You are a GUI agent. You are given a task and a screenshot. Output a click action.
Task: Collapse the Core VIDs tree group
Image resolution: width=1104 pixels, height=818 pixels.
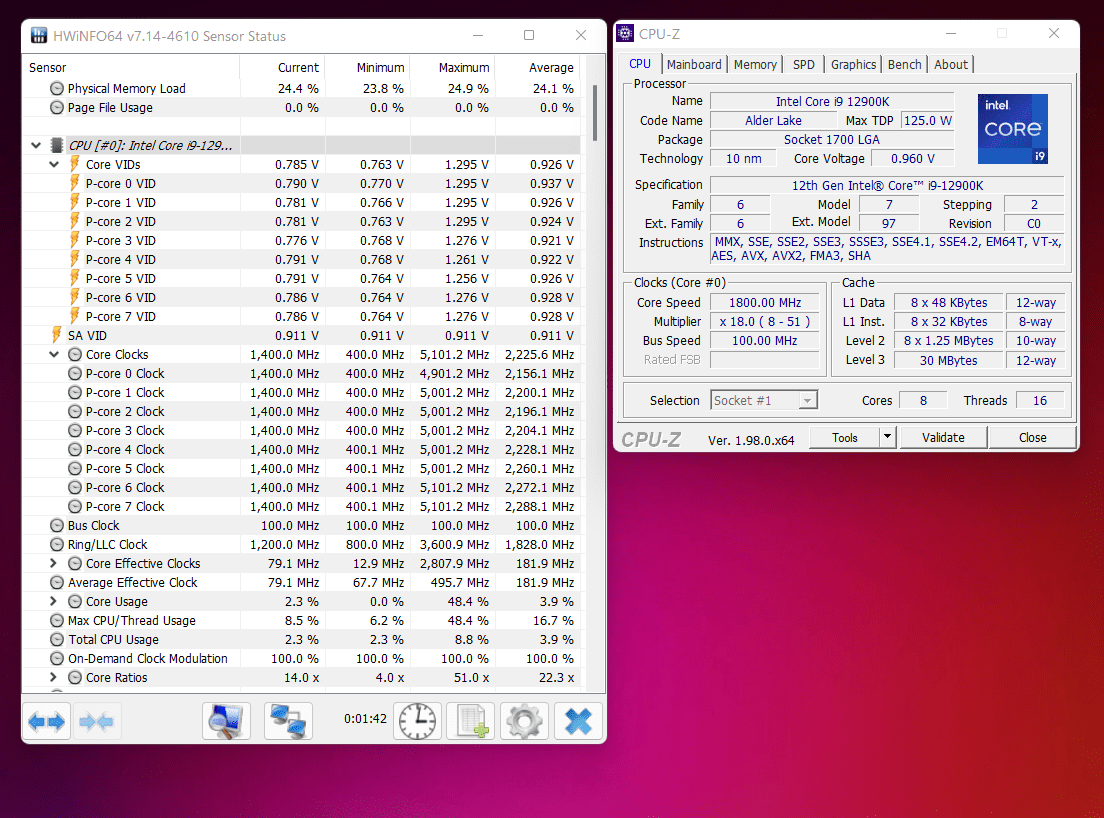click(x=54, y=165)
